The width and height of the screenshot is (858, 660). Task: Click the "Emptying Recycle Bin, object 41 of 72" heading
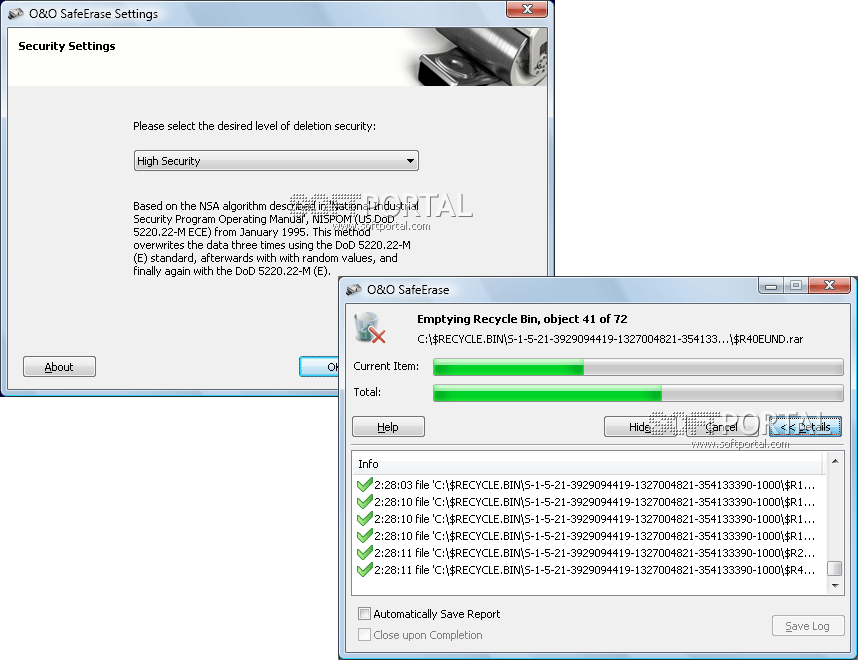point(522,319)
